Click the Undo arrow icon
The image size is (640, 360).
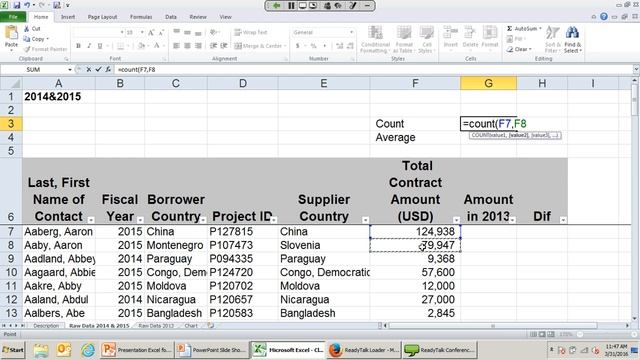(x=27, y=5)
